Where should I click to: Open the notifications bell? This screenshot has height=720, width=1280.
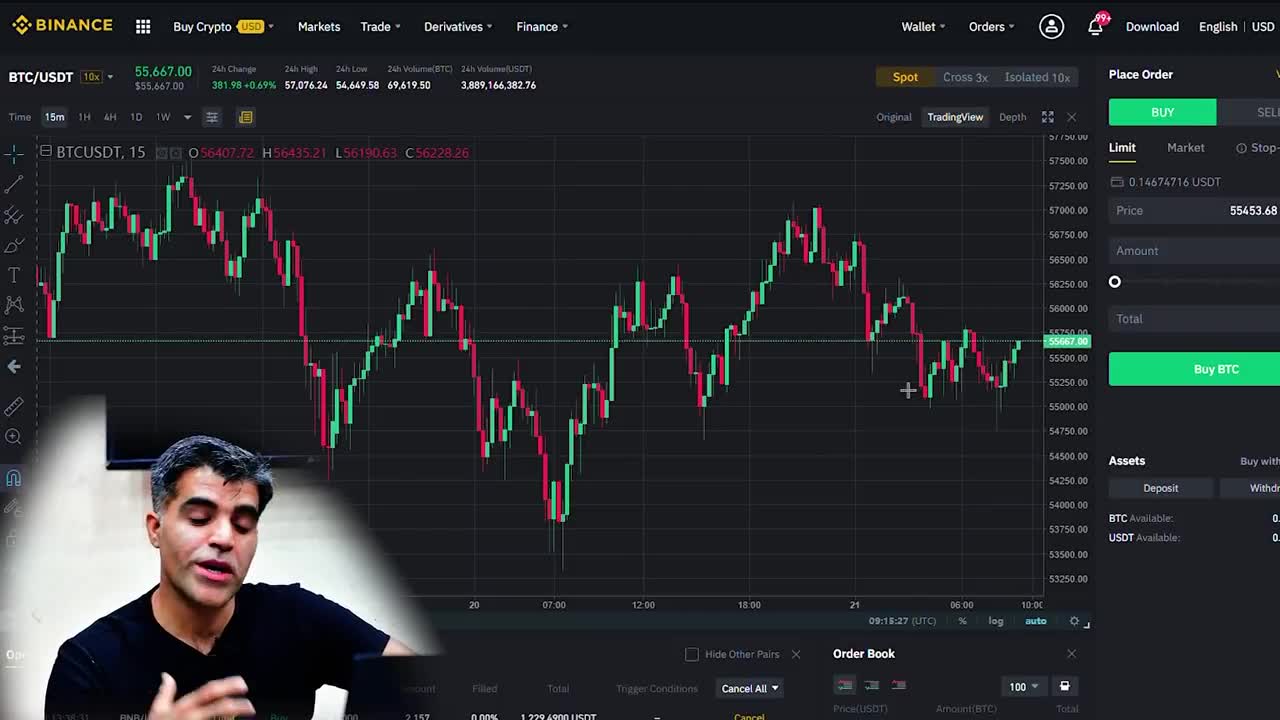[1096, 27]
